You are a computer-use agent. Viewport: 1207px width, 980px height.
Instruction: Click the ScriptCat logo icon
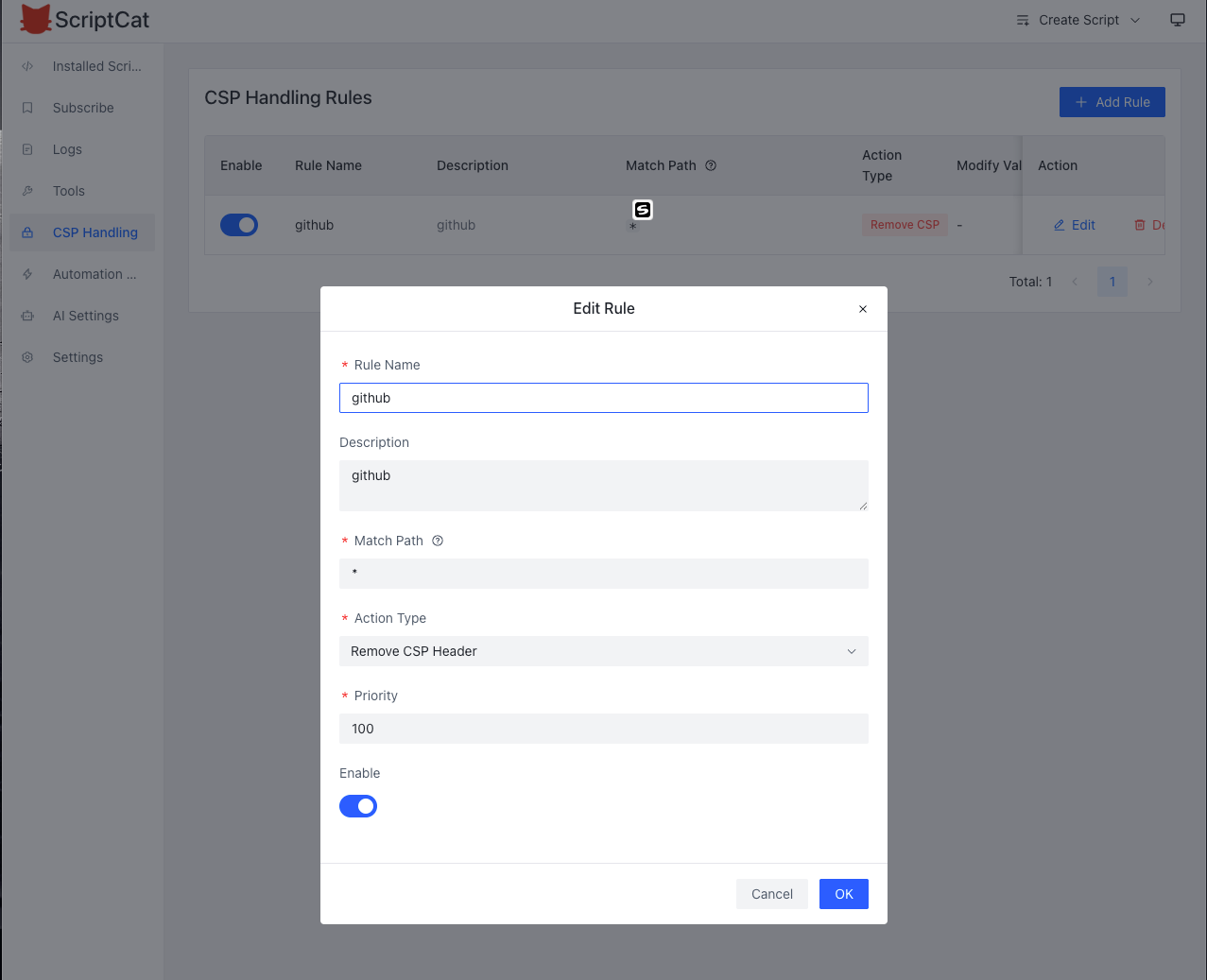(36, 19)
